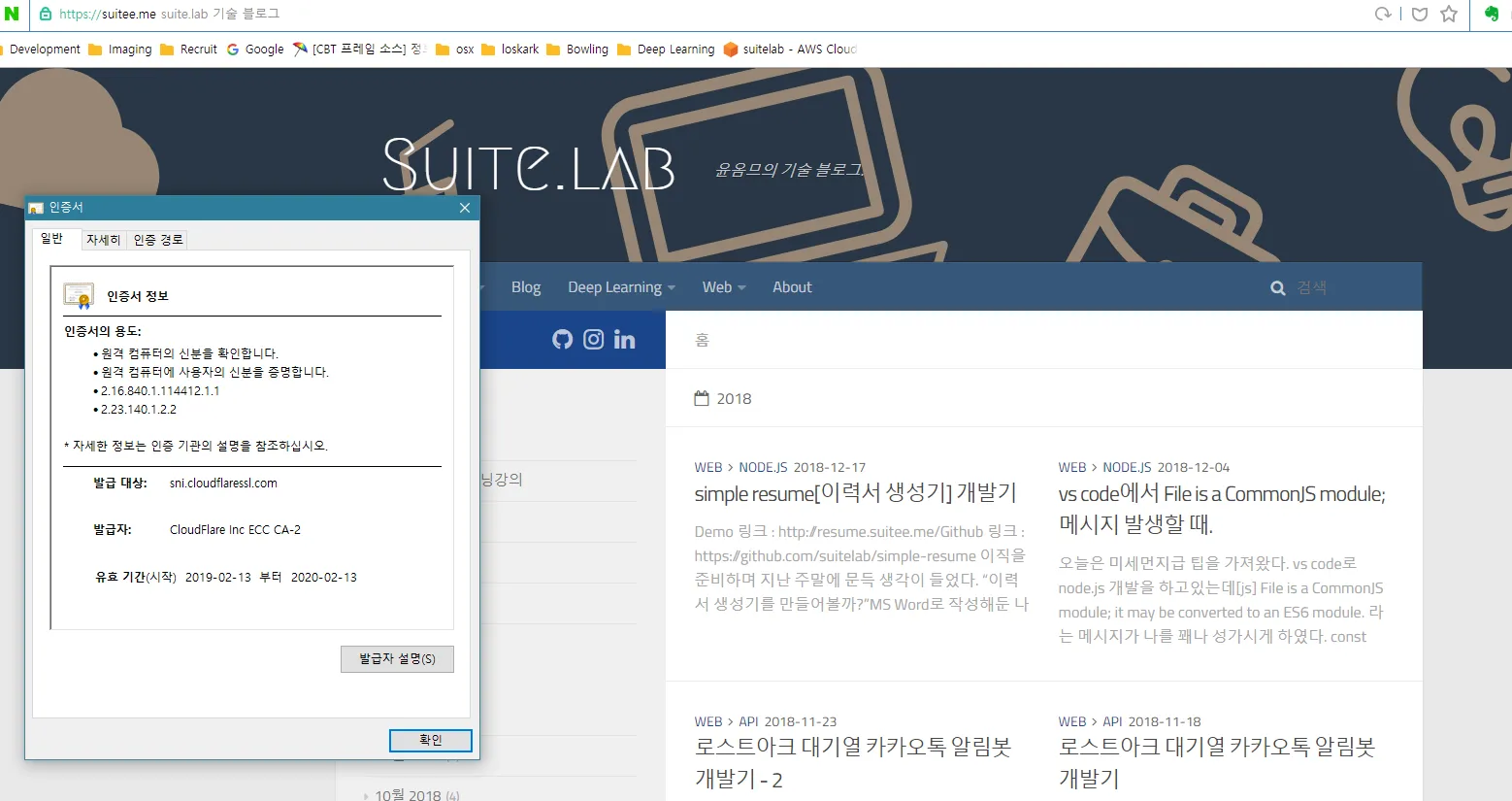Bookmark the page with the star icon
The image size is (1512, 801).
pos(1449,14)
